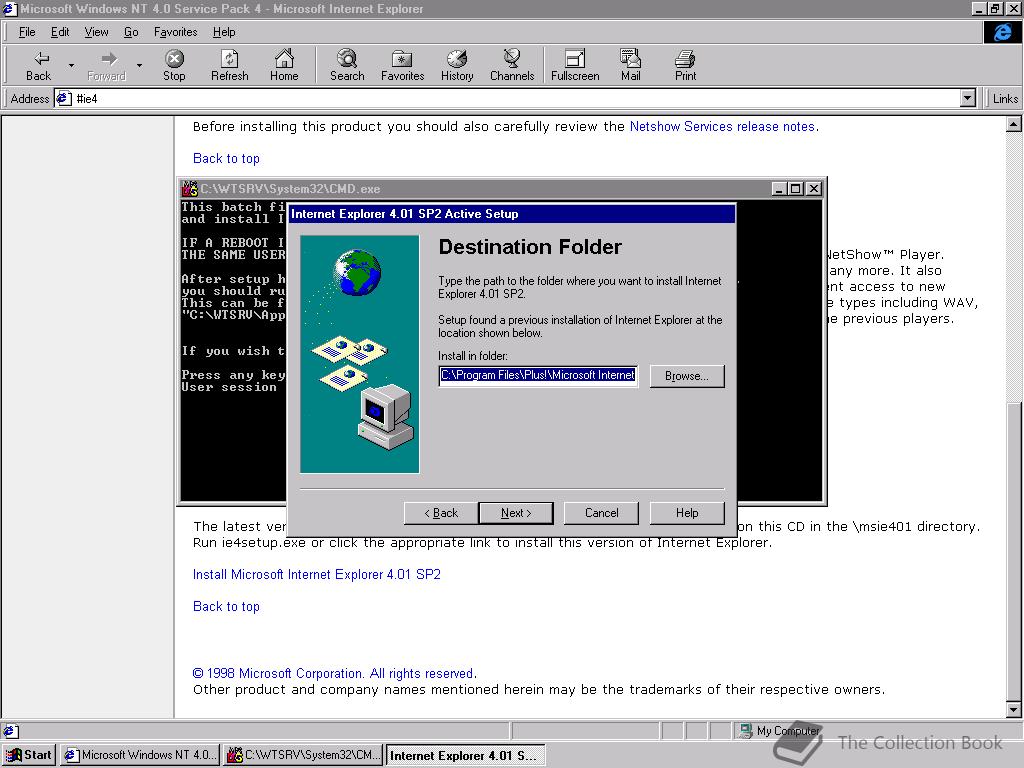The height and width of the screenshot is (768, 1024).
Task: Minimize the CMD.exe window
Action: [x=779, y=189]
